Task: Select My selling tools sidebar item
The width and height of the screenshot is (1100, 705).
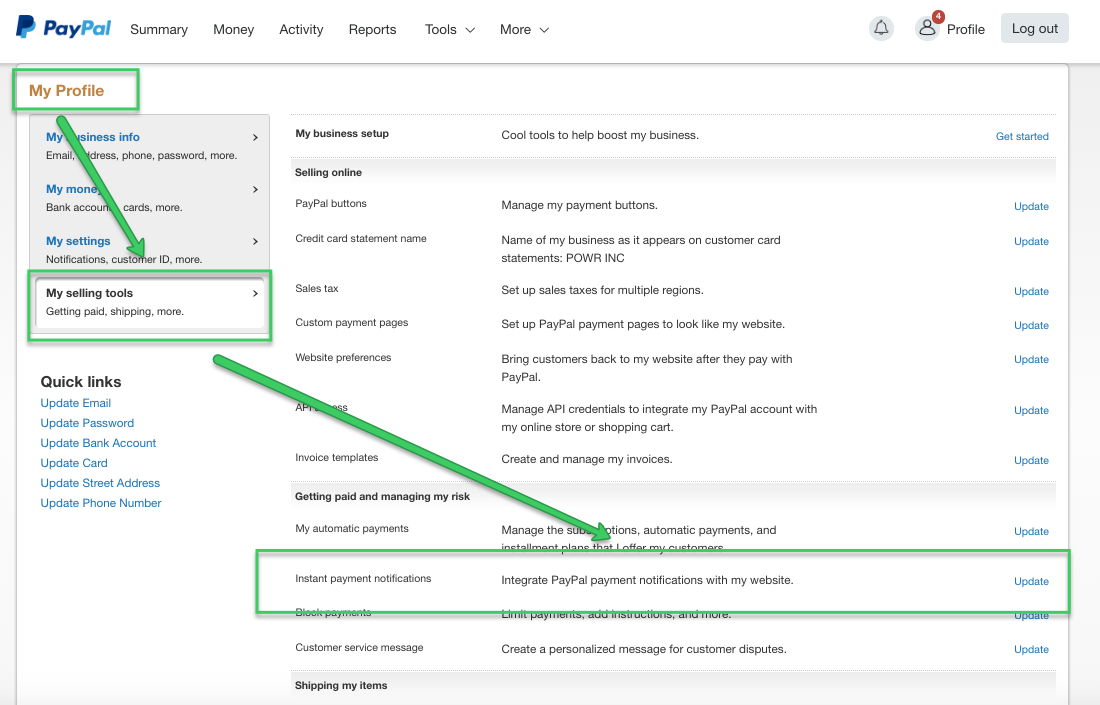Action: pos(149,302)
